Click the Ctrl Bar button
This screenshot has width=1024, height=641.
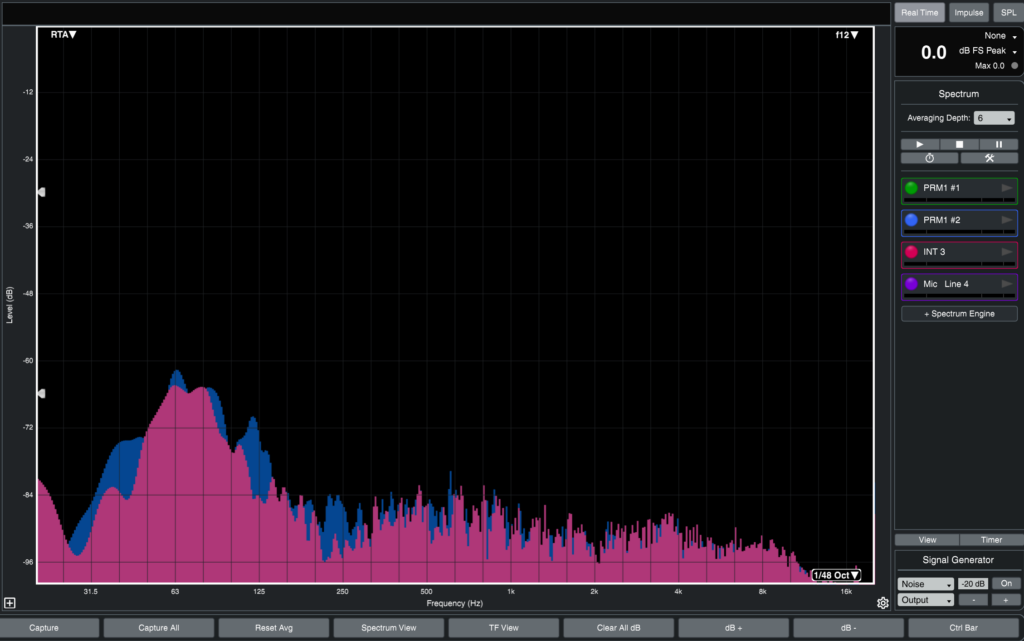click(963, 628)
